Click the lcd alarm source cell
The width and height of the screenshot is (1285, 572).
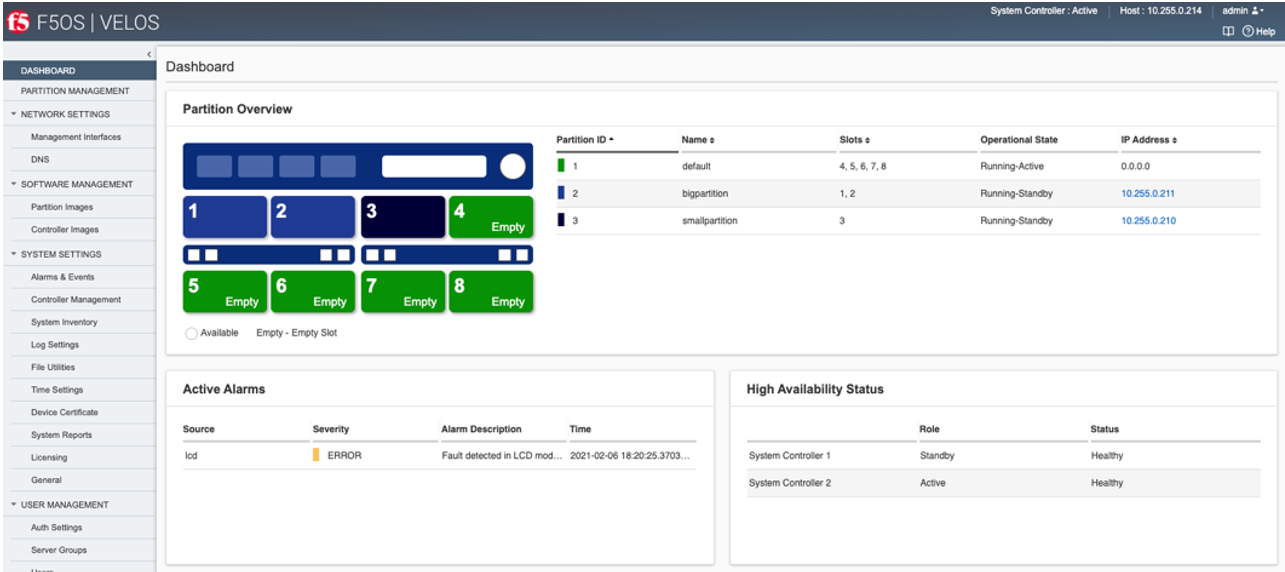(x=189, y=455)
